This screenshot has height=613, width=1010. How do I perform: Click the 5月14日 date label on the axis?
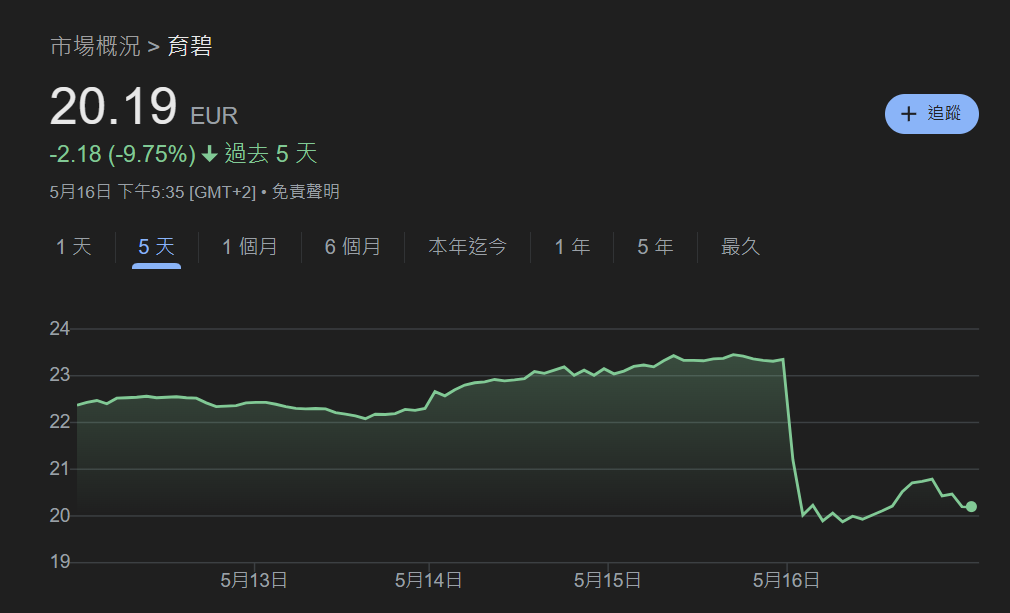coord(428,580)
